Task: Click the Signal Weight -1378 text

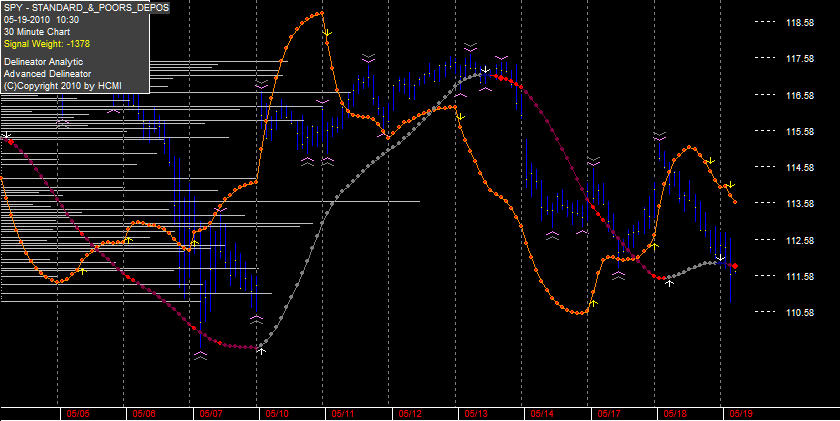Action: [x=40, y=44]
